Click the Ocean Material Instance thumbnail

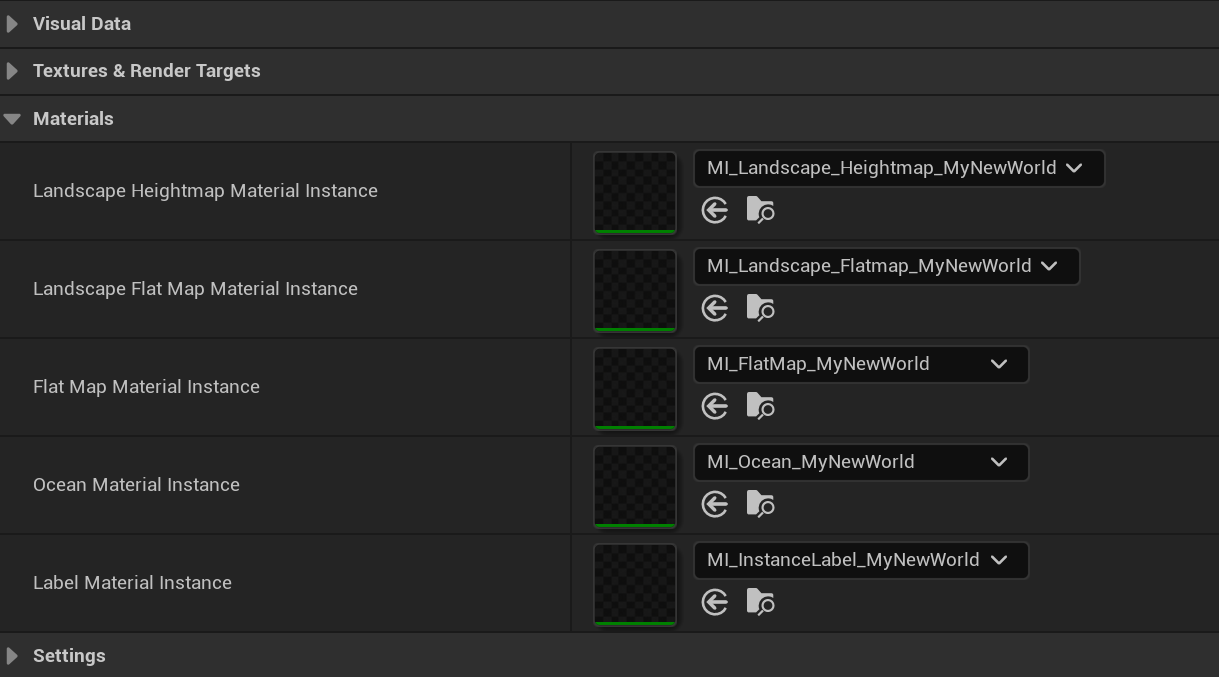tap(635, 487)
